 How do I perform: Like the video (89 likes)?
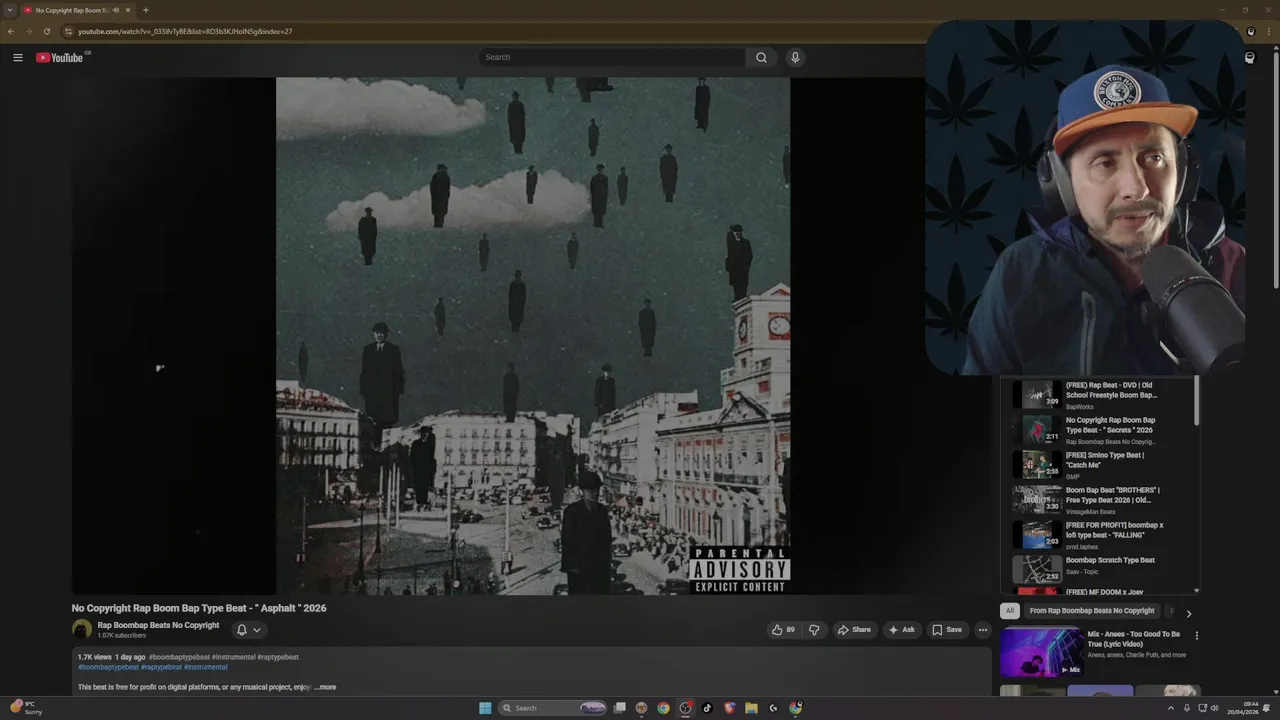point(783,630)
